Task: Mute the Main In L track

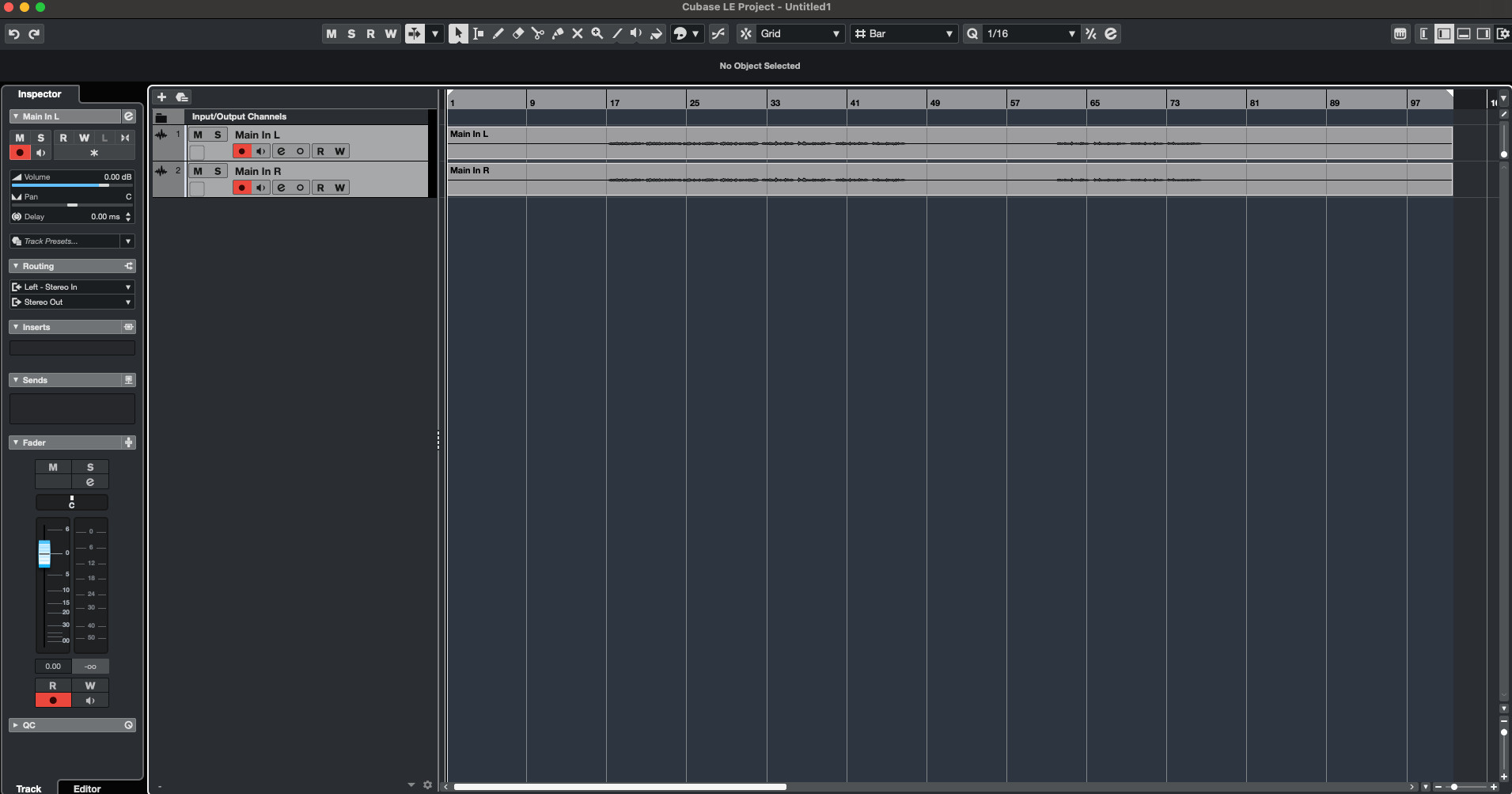Action: pos(198,135)
